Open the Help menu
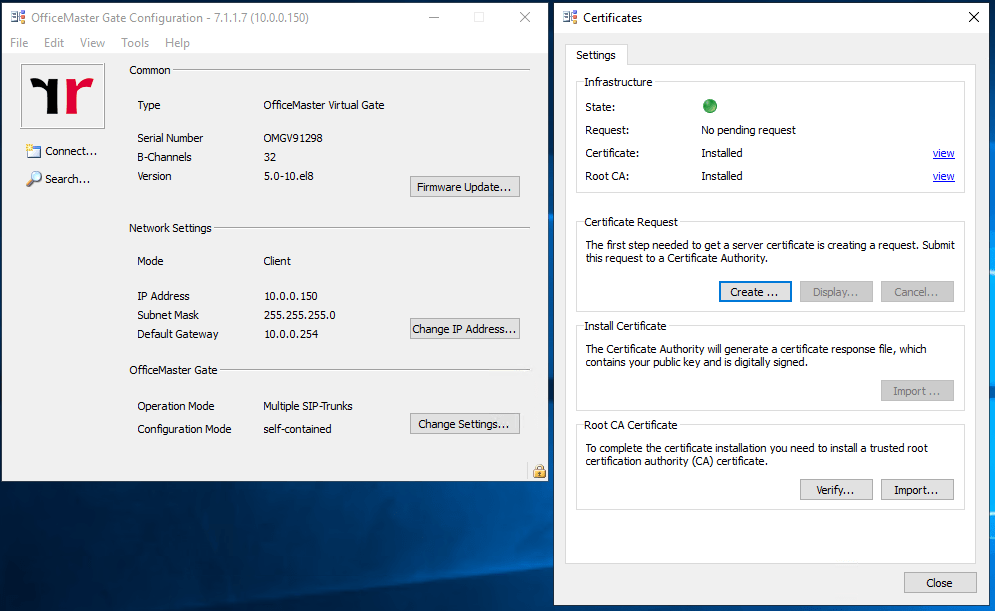The image size is (995, 611). pos(177,43)
